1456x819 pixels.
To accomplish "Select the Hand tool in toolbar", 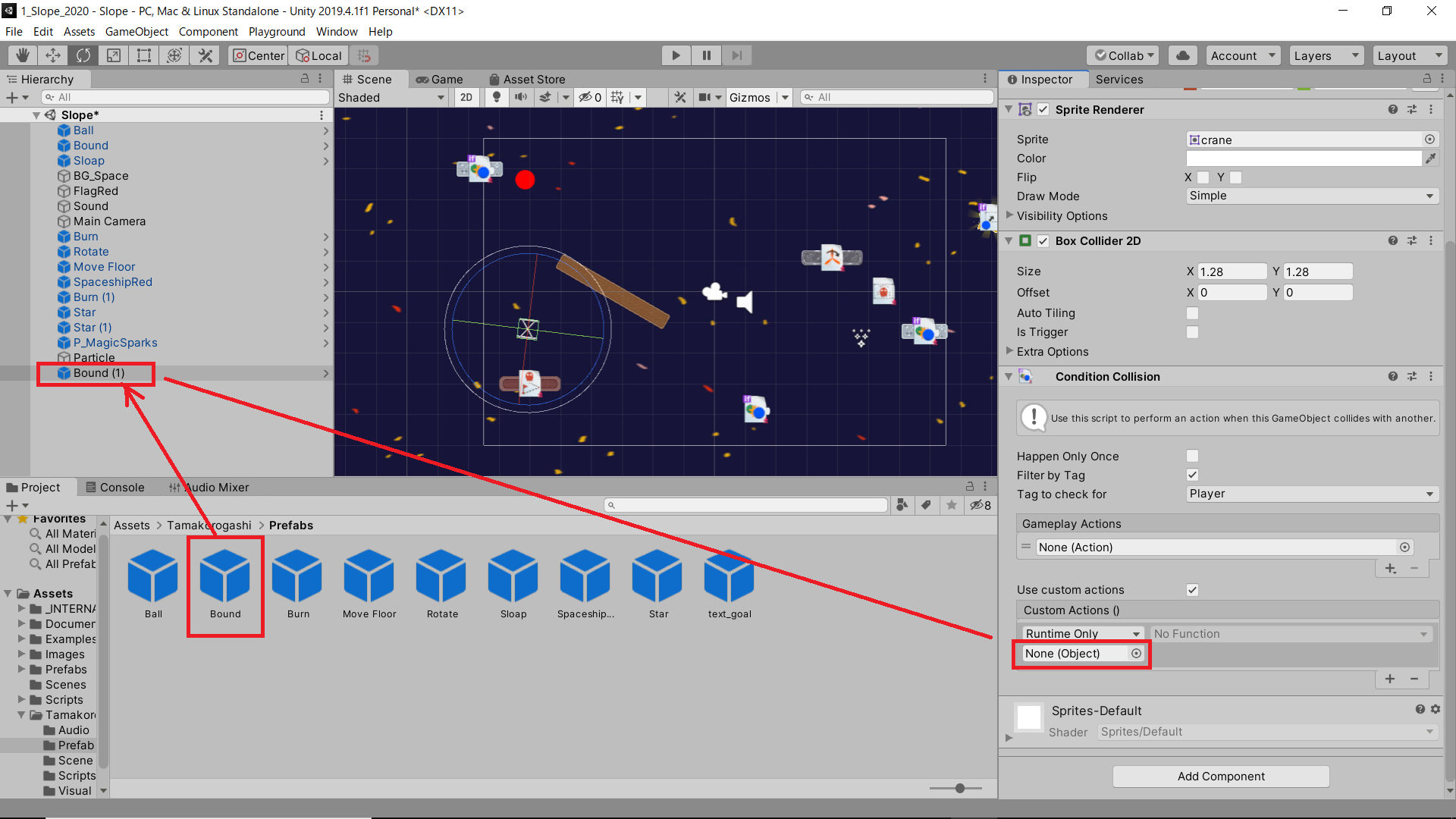I will pos(23,55).
